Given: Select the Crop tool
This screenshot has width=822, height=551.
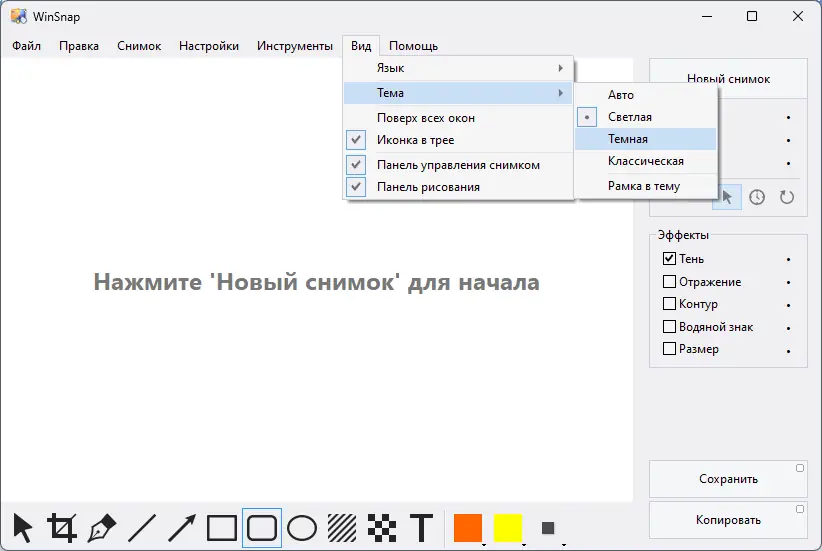Looking at the screenshot, I should (62, 527).
